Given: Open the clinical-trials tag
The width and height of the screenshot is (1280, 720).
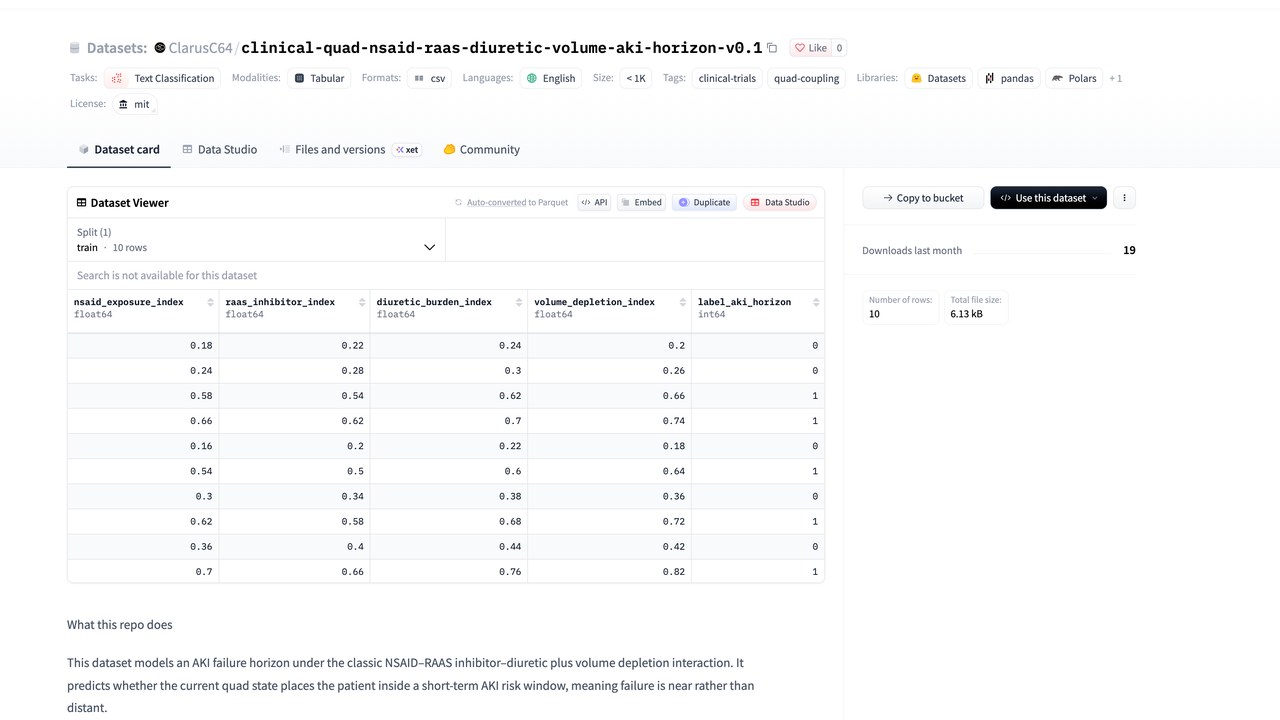Looking at the screenshot, I should [727, 78].
